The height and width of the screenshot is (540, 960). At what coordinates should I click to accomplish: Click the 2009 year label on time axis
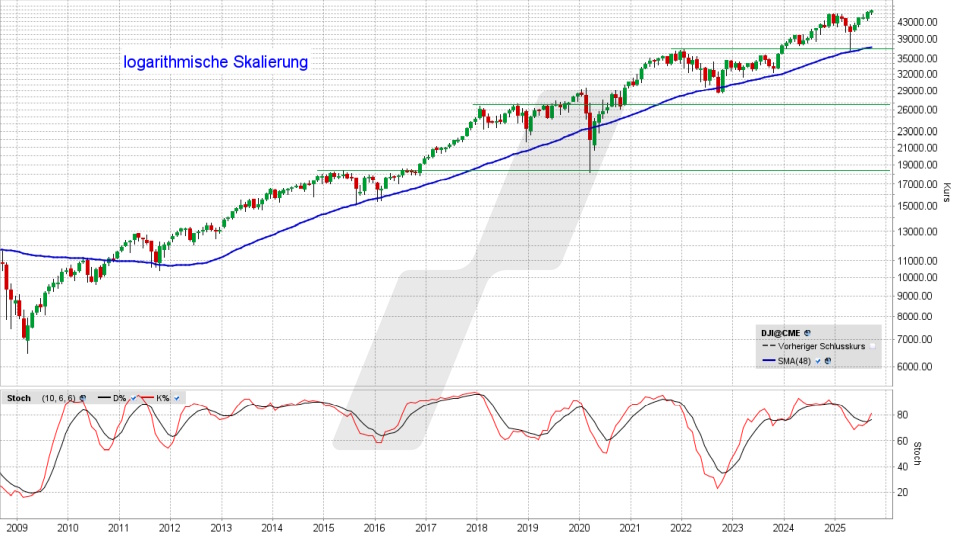click(15, 527)
